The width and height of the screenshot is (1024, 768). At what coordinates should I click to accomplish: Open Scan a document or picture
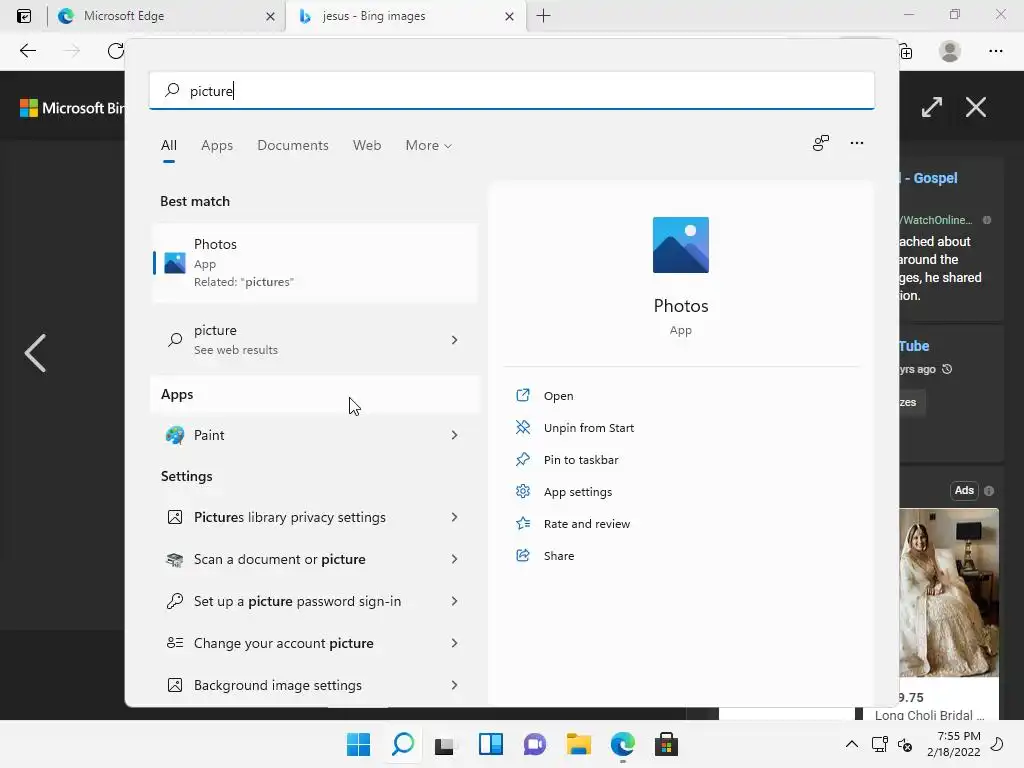315,559
